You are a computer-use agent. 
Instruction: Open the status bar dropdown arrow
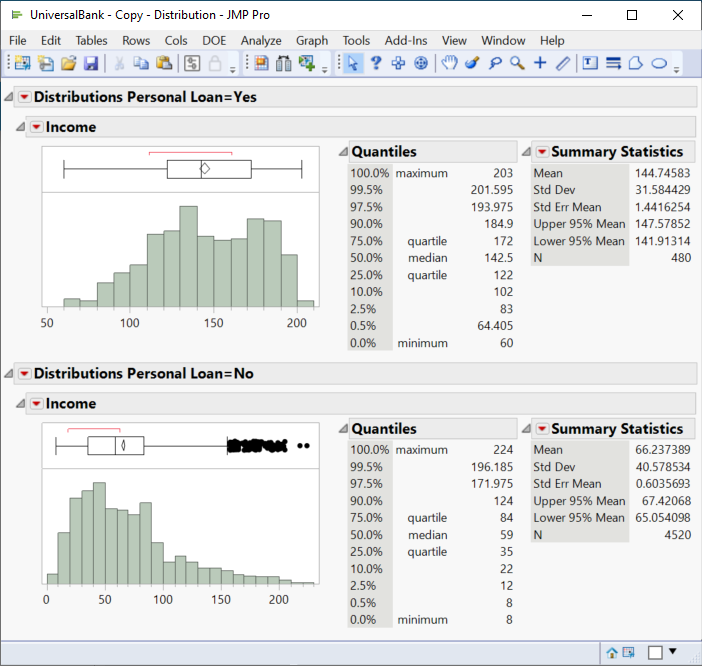coord(672,651)
